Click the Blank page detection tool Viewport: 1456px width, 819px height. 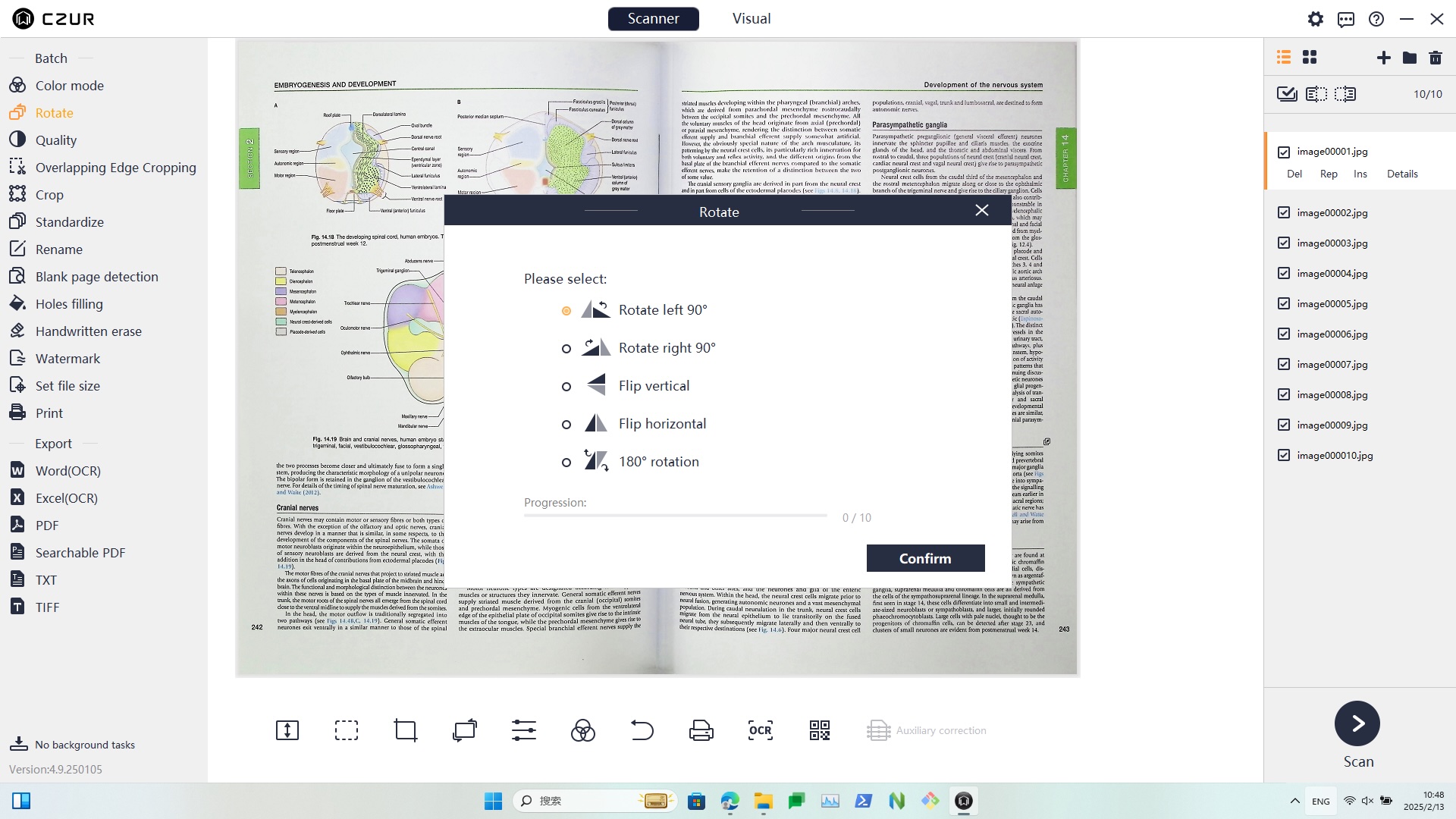[97, 276]
